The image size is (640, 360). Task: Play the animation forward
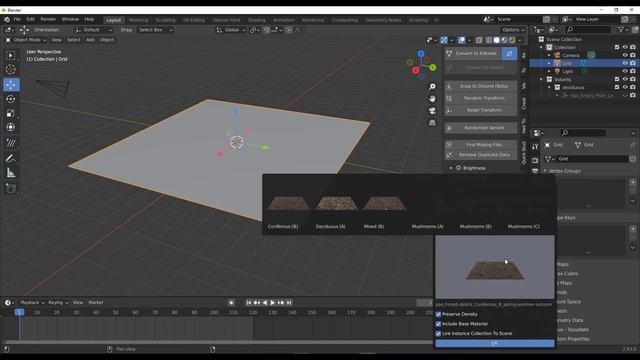click(x=273, y=302)
